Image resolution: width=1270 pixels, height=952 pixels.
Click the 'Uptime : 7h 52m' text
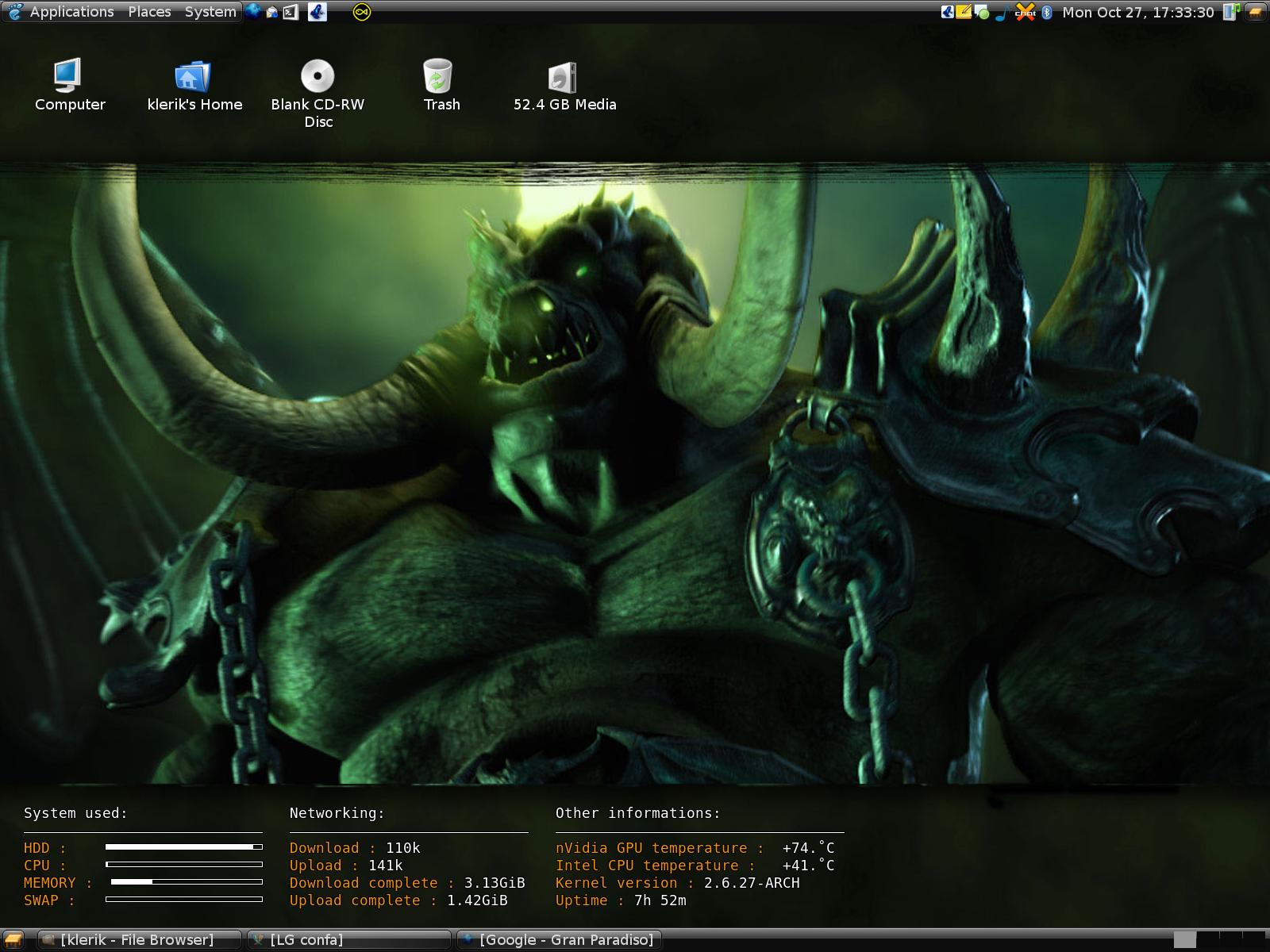pyautogui.click(x=621, y=900)
